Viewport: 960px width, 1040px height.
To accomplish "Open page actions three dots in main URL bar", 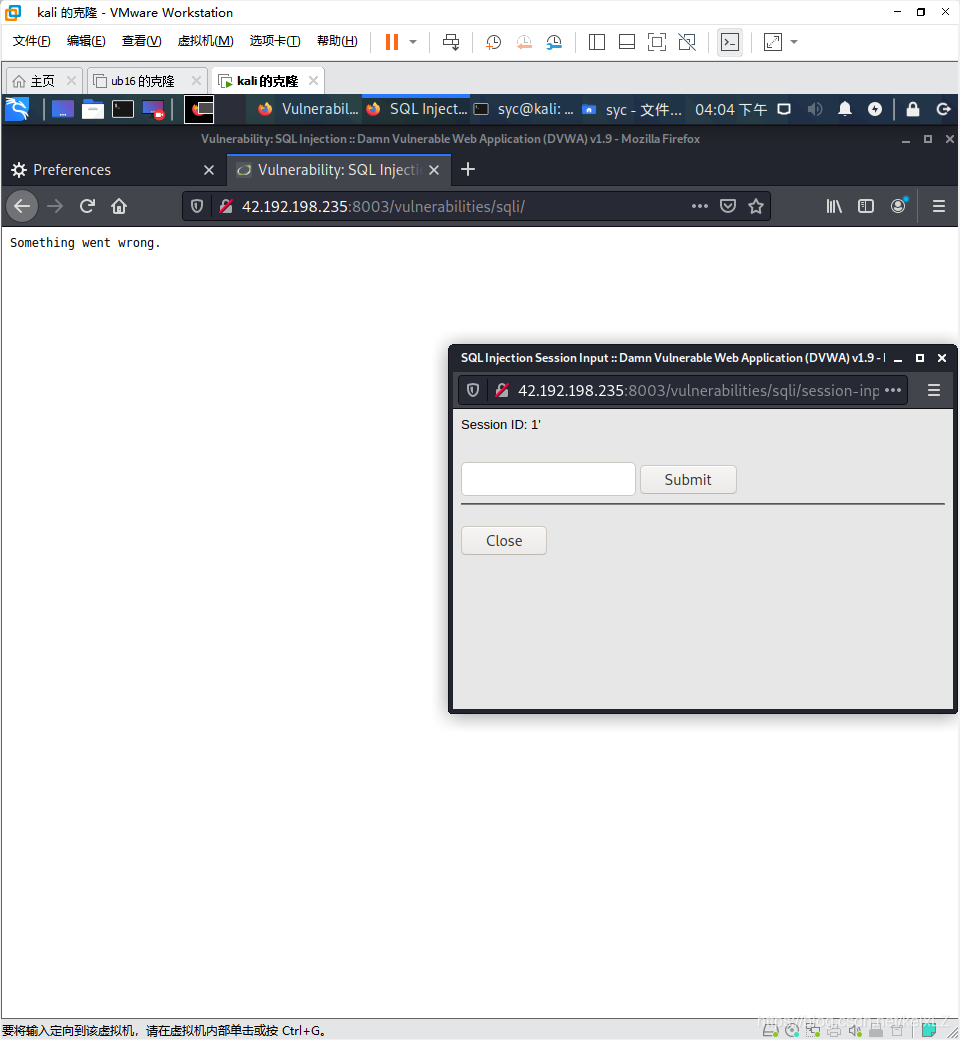I will [x=700, y=206].
